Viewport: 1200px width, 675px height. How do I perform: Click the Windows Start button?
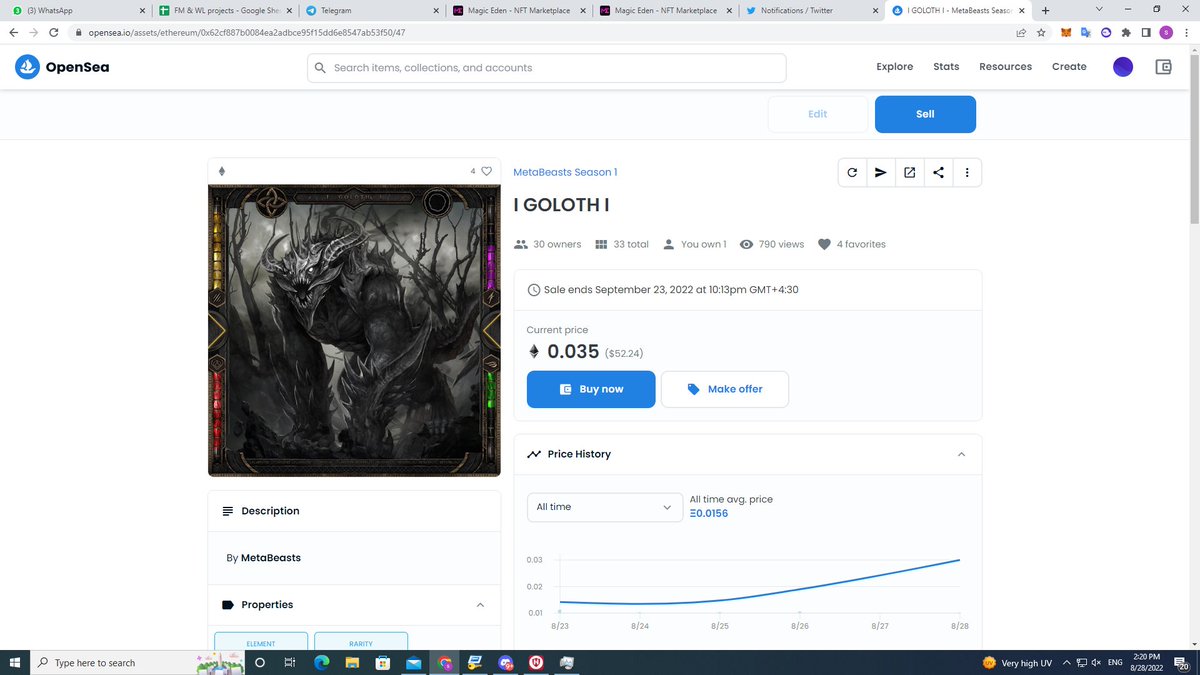coord(14,662)
